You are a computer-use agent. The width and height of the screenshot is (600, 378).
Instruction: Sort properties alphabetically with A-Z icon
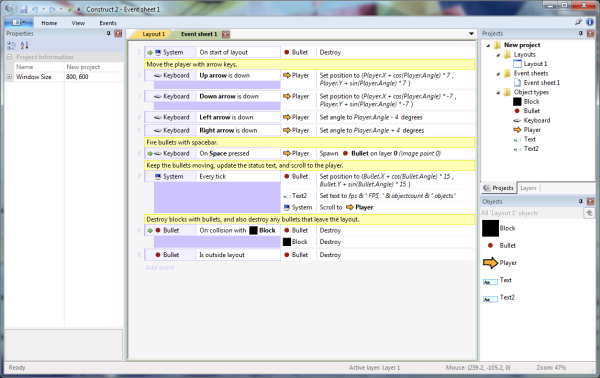click(24, 45)
